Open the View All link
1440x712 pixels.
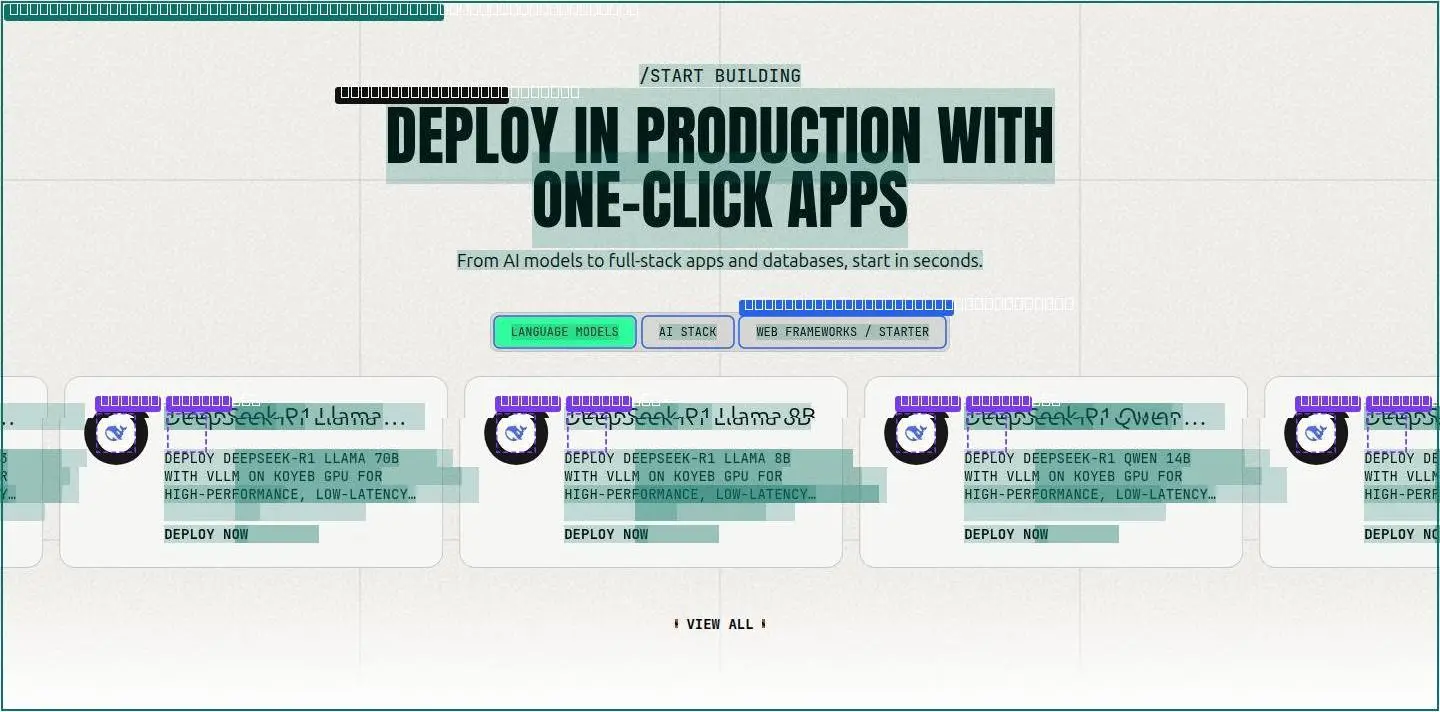(720, 624)
